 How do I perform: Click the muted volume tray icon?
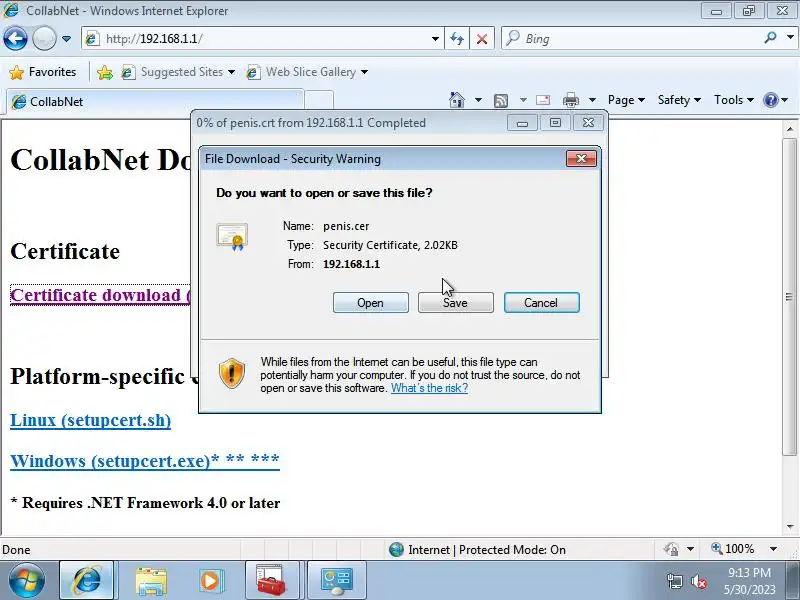698,581
